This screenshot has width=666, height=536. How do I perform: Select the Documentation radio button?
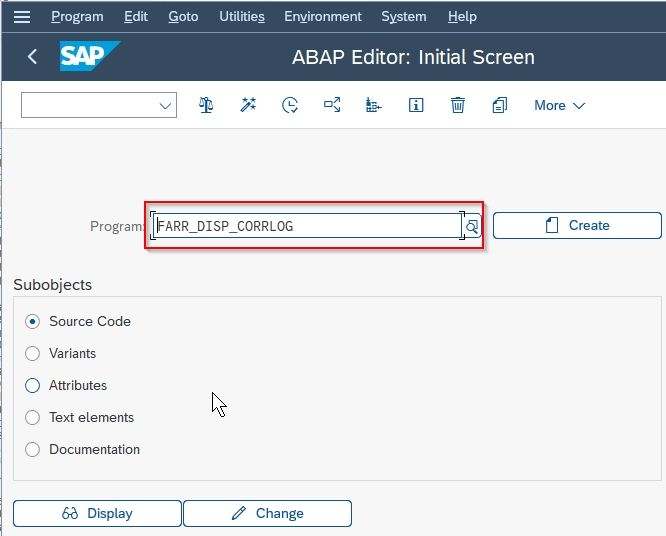32,449
